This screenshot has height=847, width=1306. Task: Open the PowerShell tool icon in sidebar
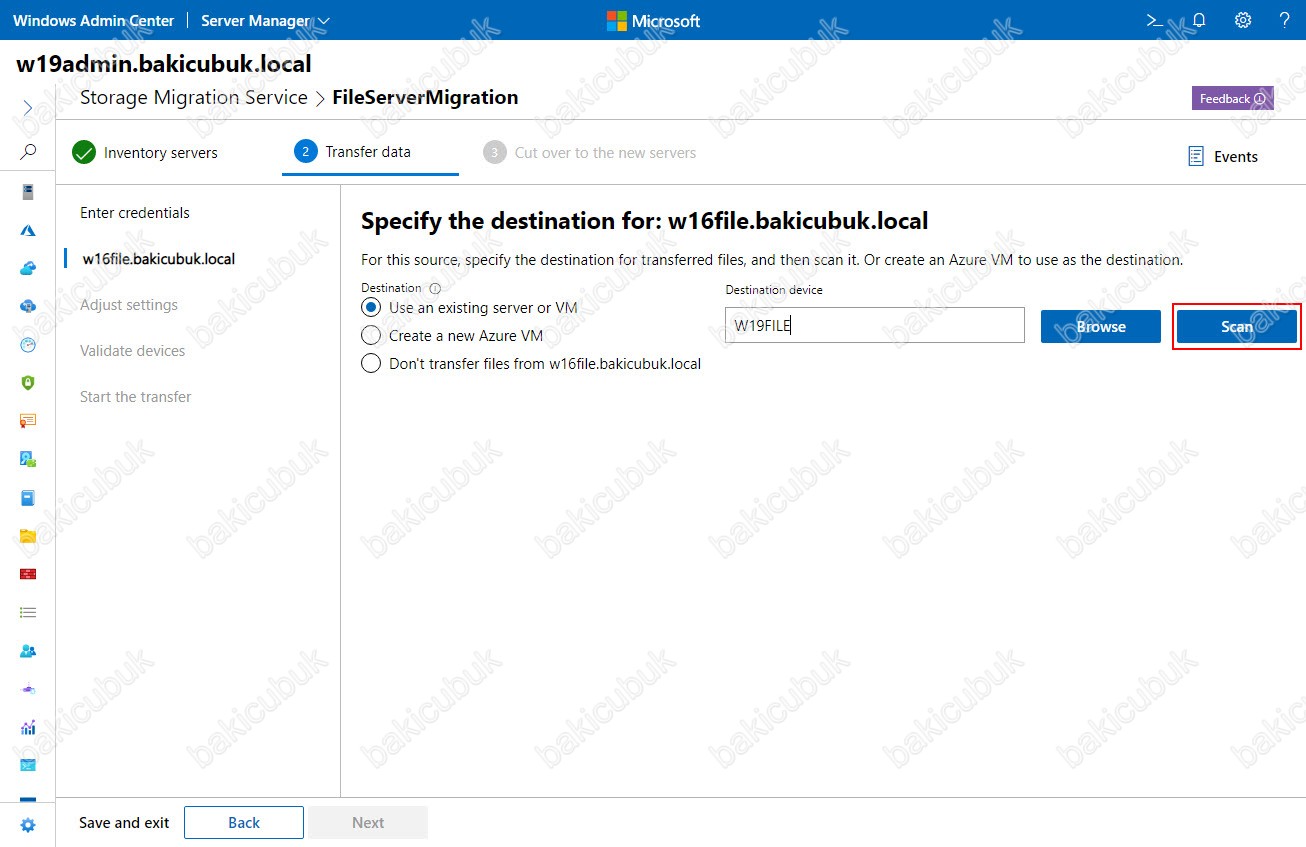click(x=28, y=765)
